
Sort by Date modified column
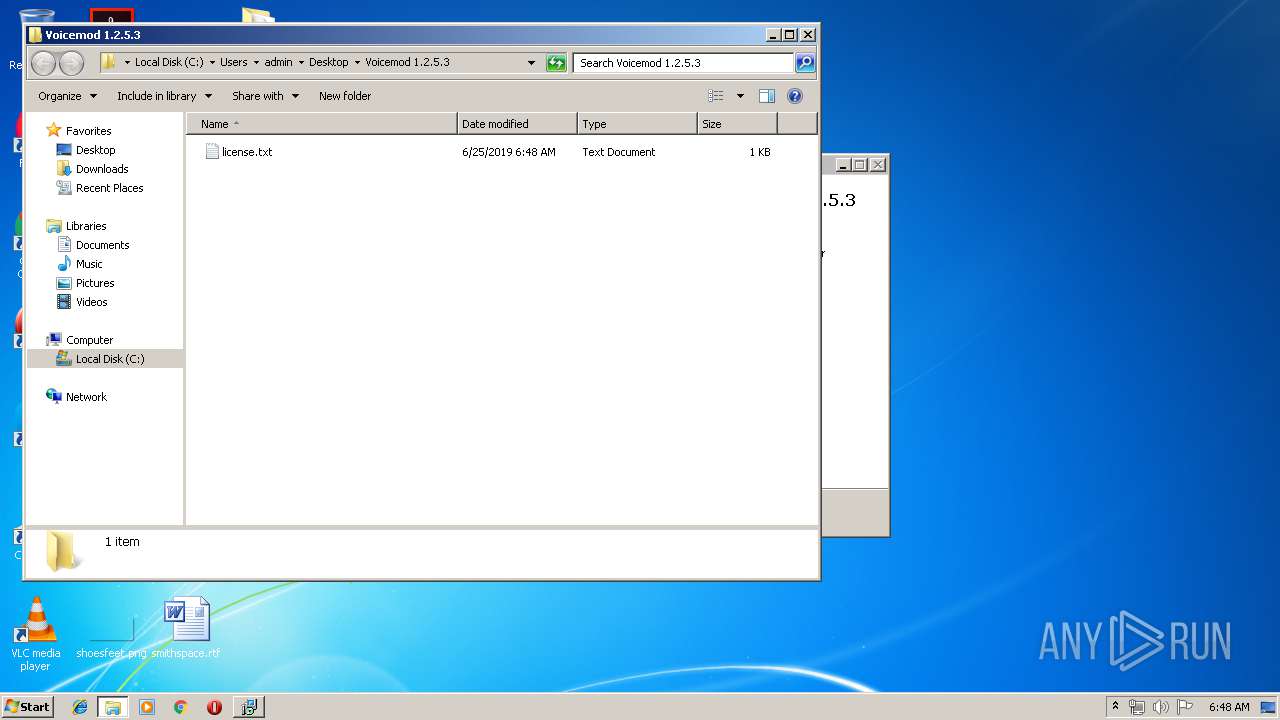(518, 124)
